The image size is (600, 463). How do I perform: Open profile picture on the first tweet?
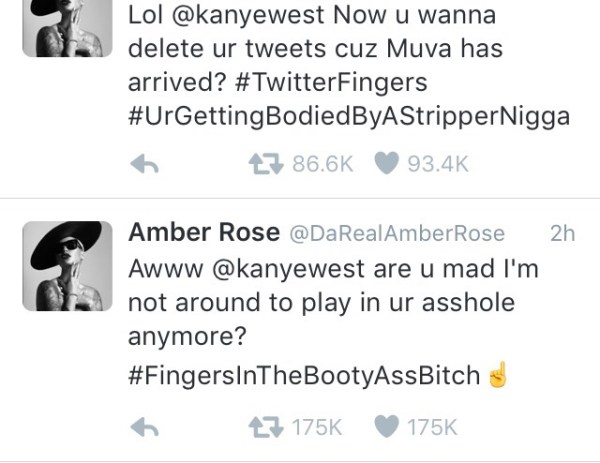[67, 28]
